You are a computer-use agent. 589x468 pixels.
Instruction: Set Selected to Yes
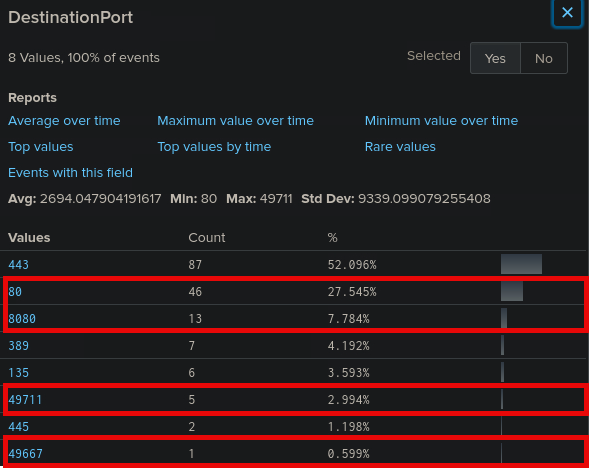495,58
